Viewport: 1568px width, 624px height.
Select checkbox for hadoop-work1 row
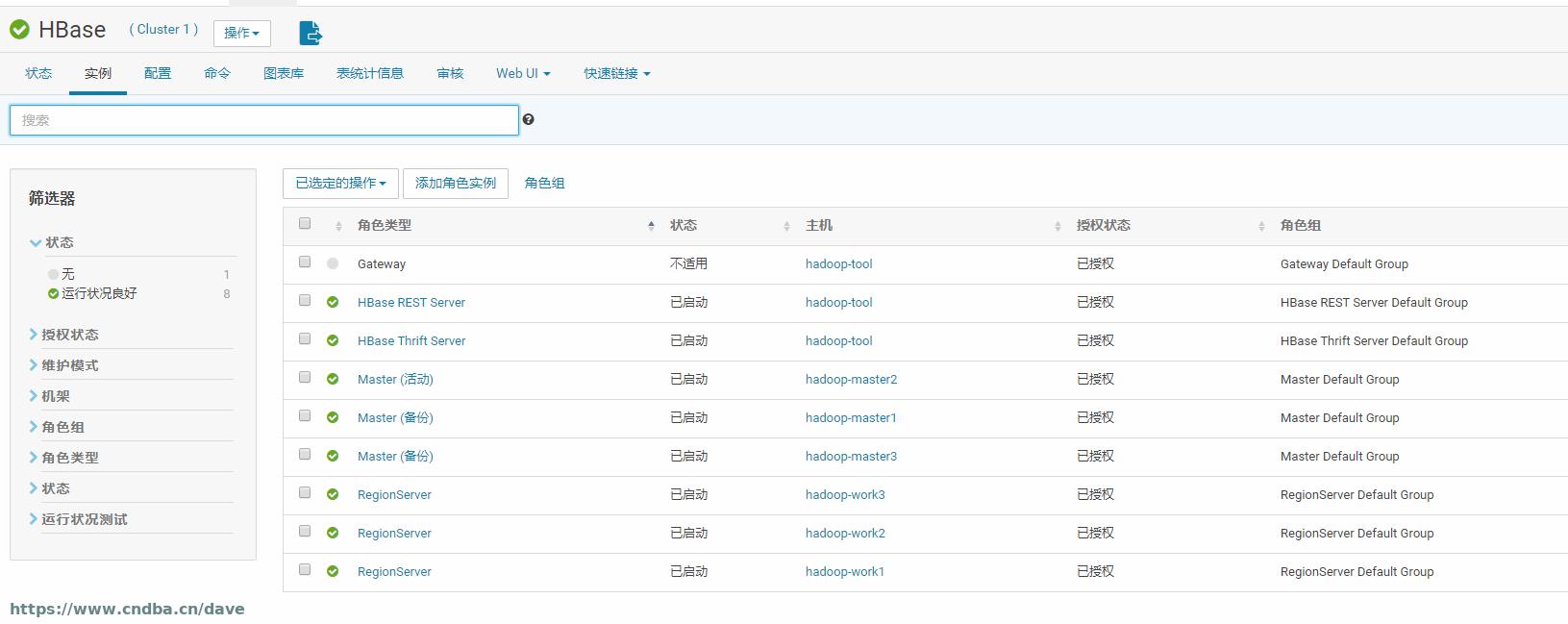[305, 569]
